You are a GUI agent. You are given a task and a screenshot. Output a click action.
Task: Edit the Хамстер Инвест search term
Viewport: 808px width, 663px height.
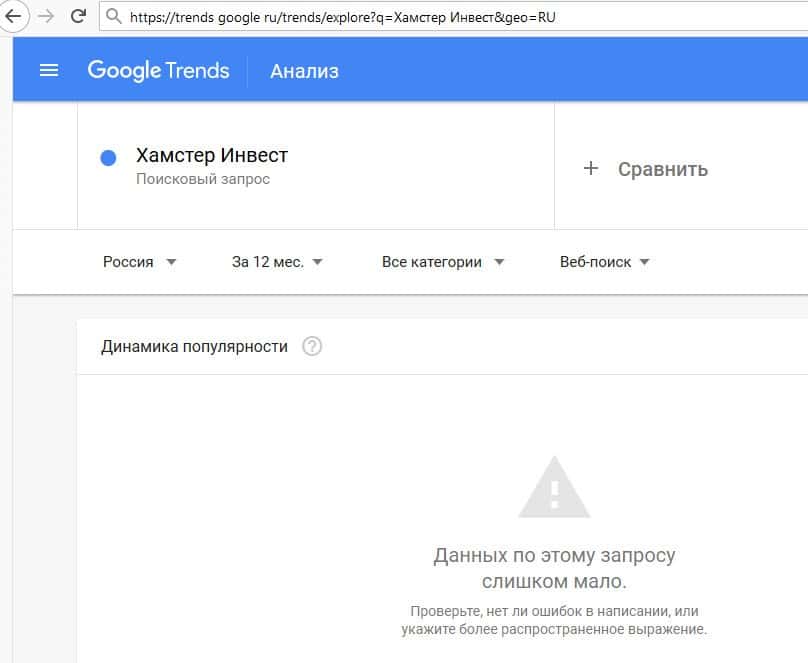pos(212,156)
